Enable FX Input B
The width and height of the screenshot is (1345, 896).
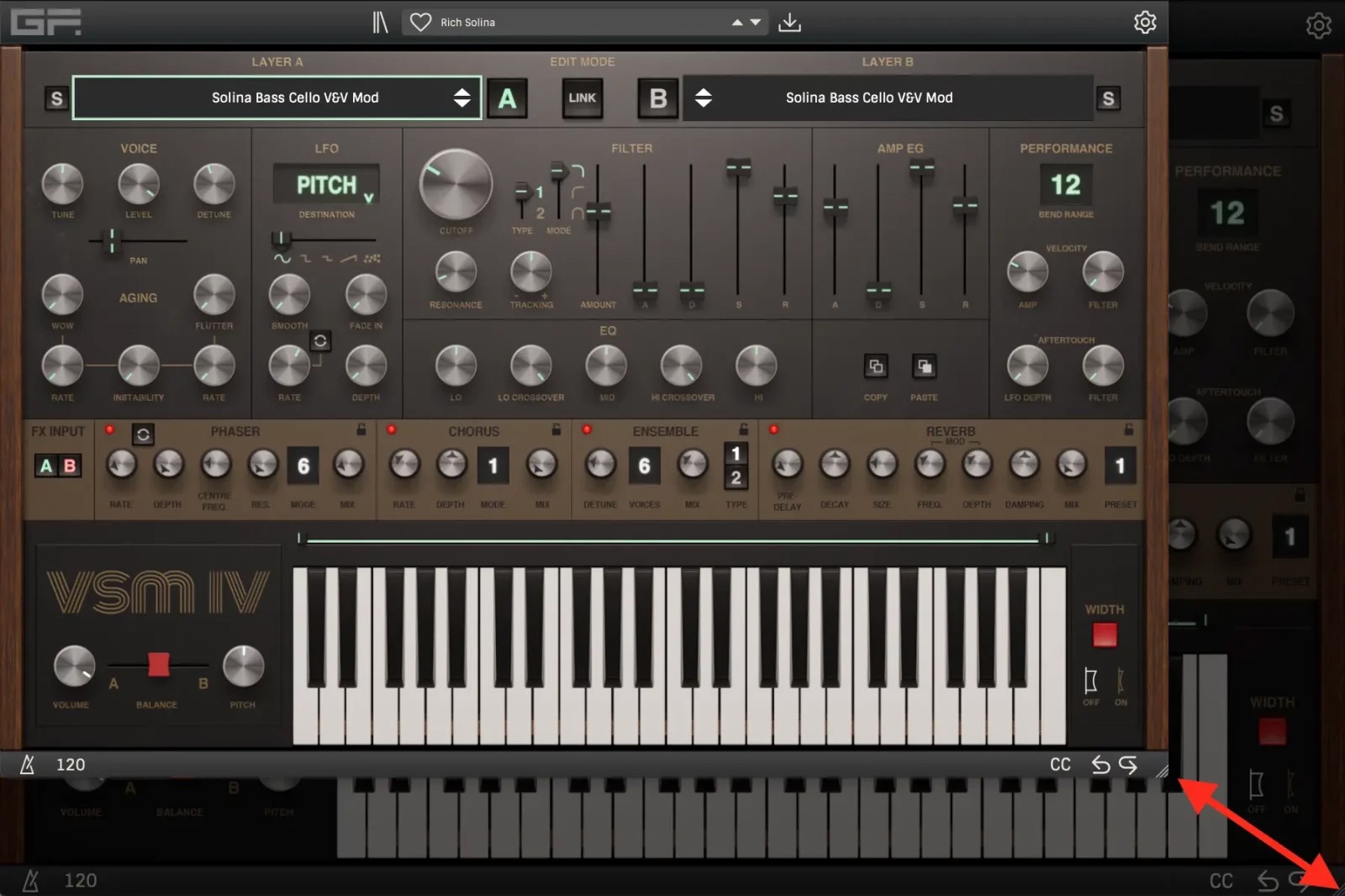pos(70,465)
